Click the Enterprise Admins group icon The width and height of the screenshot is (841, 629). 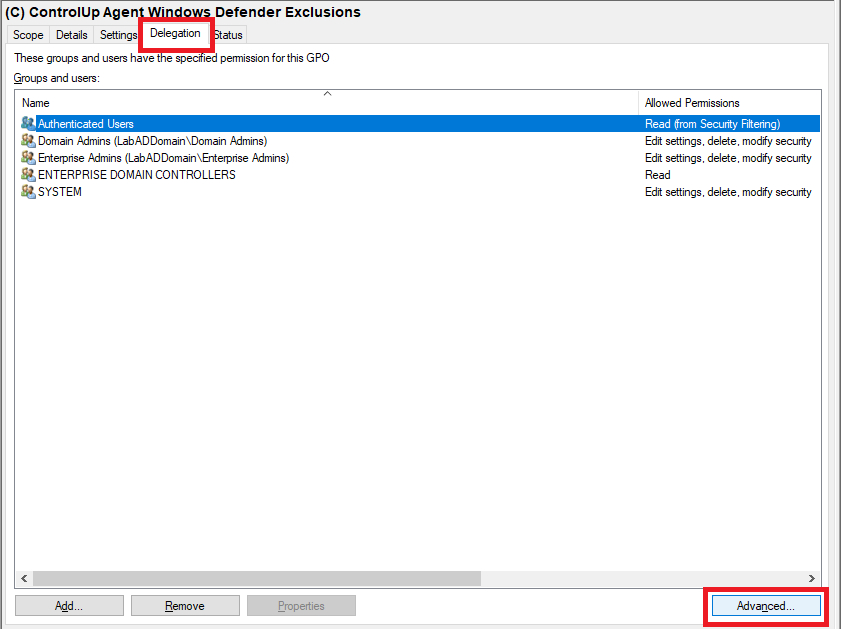click(x=28, y=158)
